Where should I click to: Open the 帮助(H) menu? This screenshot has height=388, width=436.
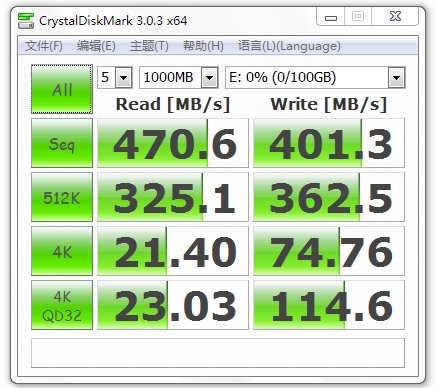203,46
